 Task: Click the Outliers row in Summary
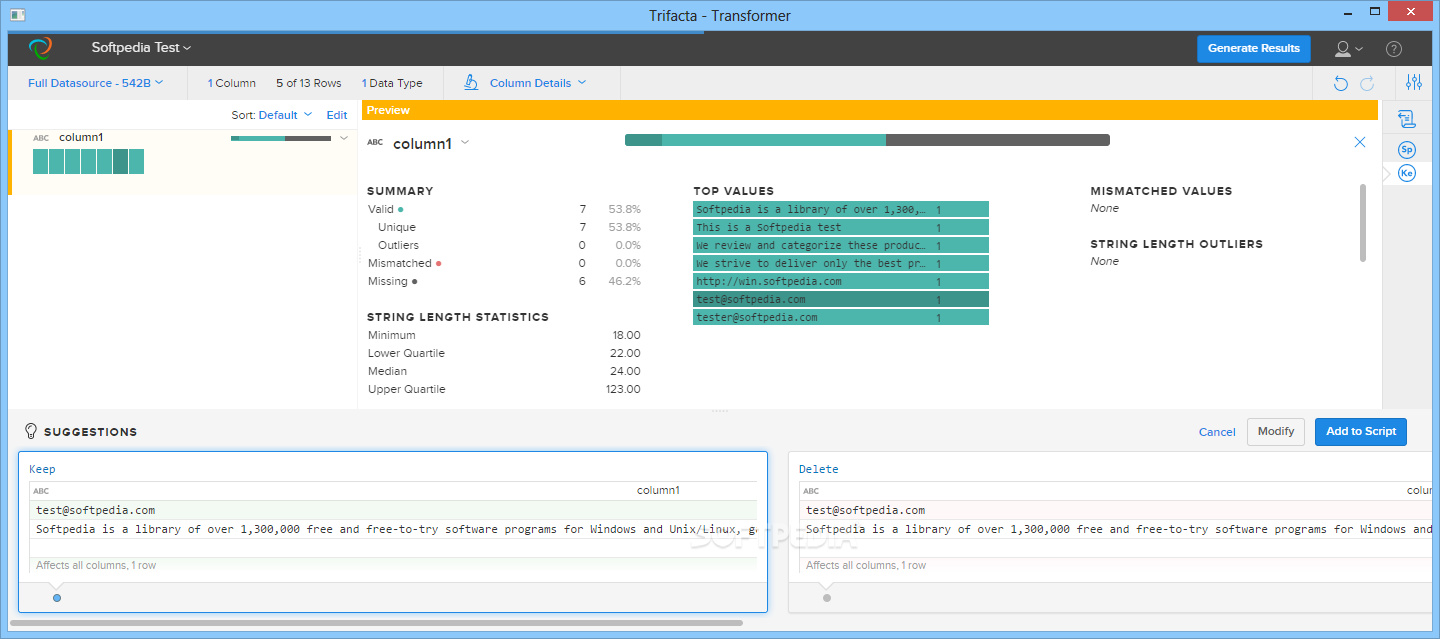tap(504, 245)
